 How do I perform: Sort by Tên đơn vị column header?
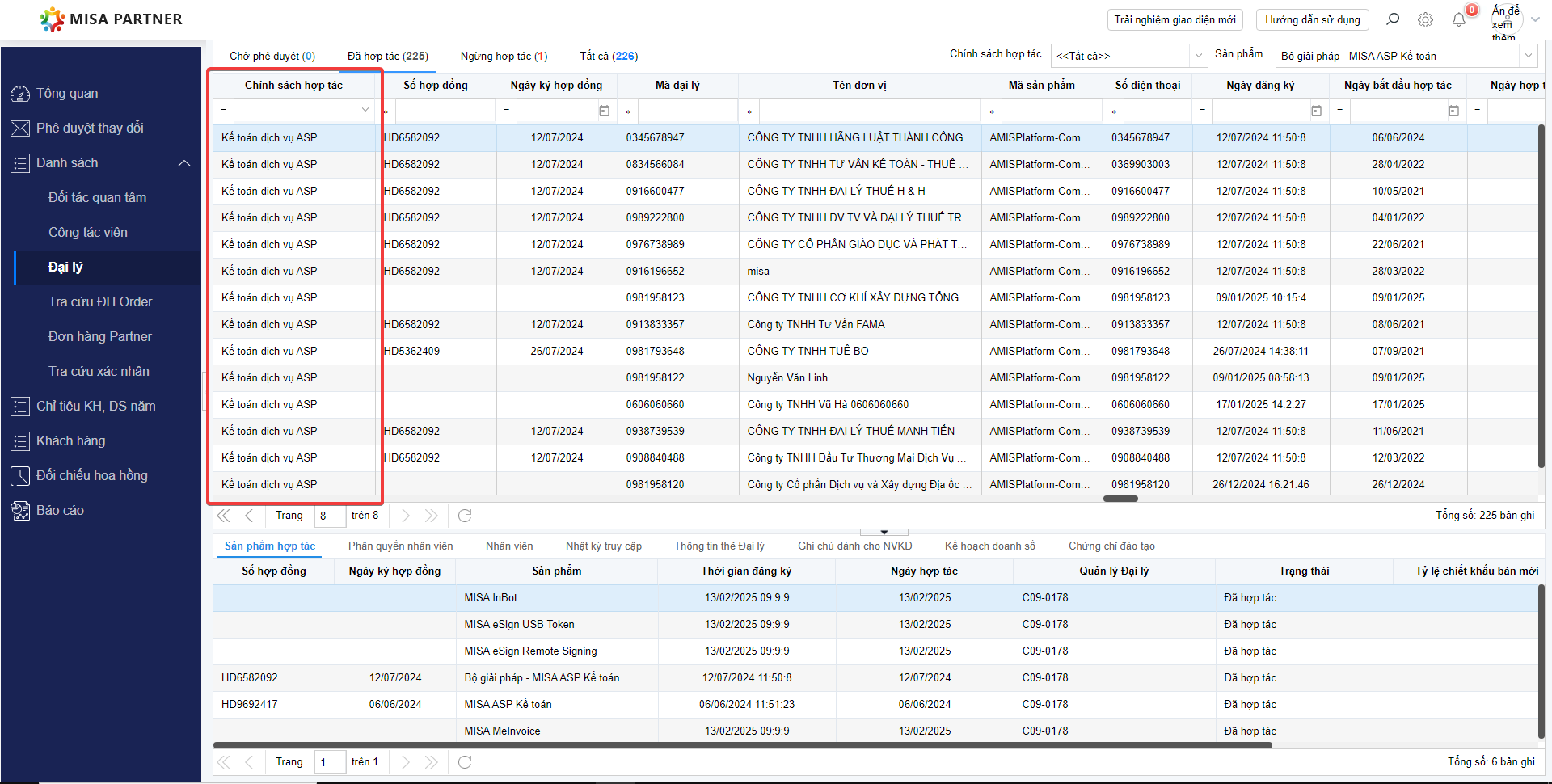click(859, 86)
